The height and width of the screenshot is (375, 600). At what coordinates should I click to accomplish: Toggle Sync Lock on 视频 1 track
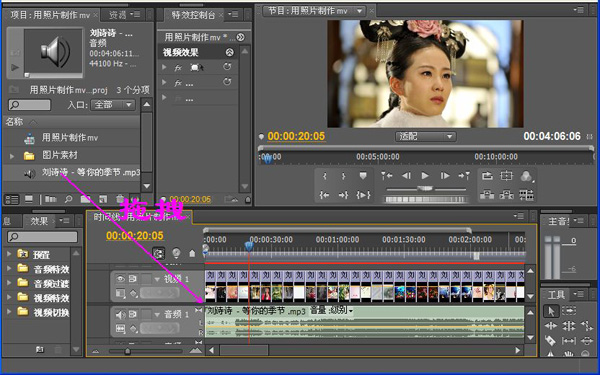tap(133, 279)
